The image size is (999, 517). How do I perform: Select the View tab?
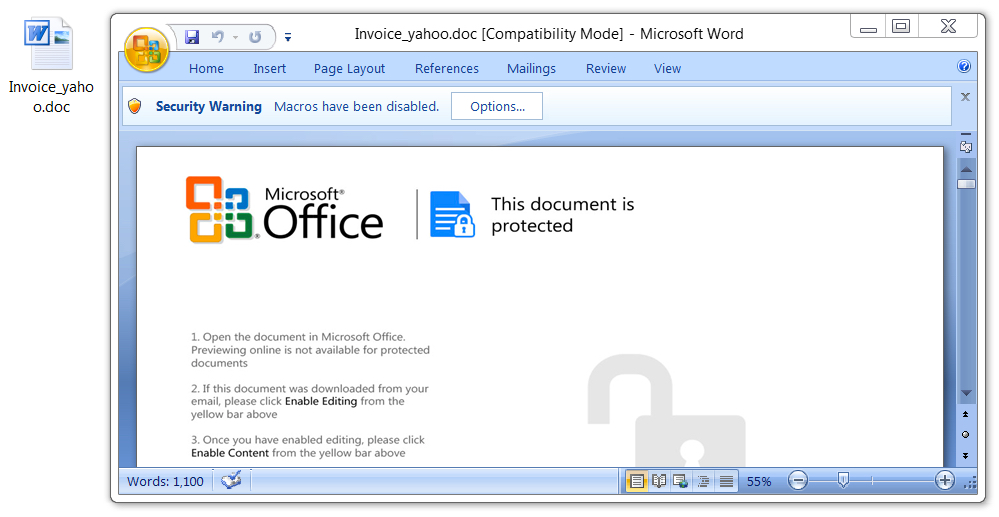[667, 69]
